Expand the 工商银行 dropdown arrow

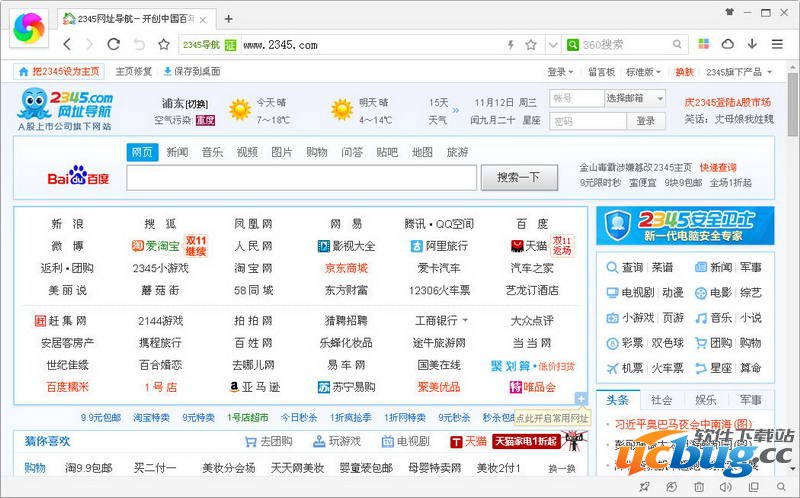[465, 321]
